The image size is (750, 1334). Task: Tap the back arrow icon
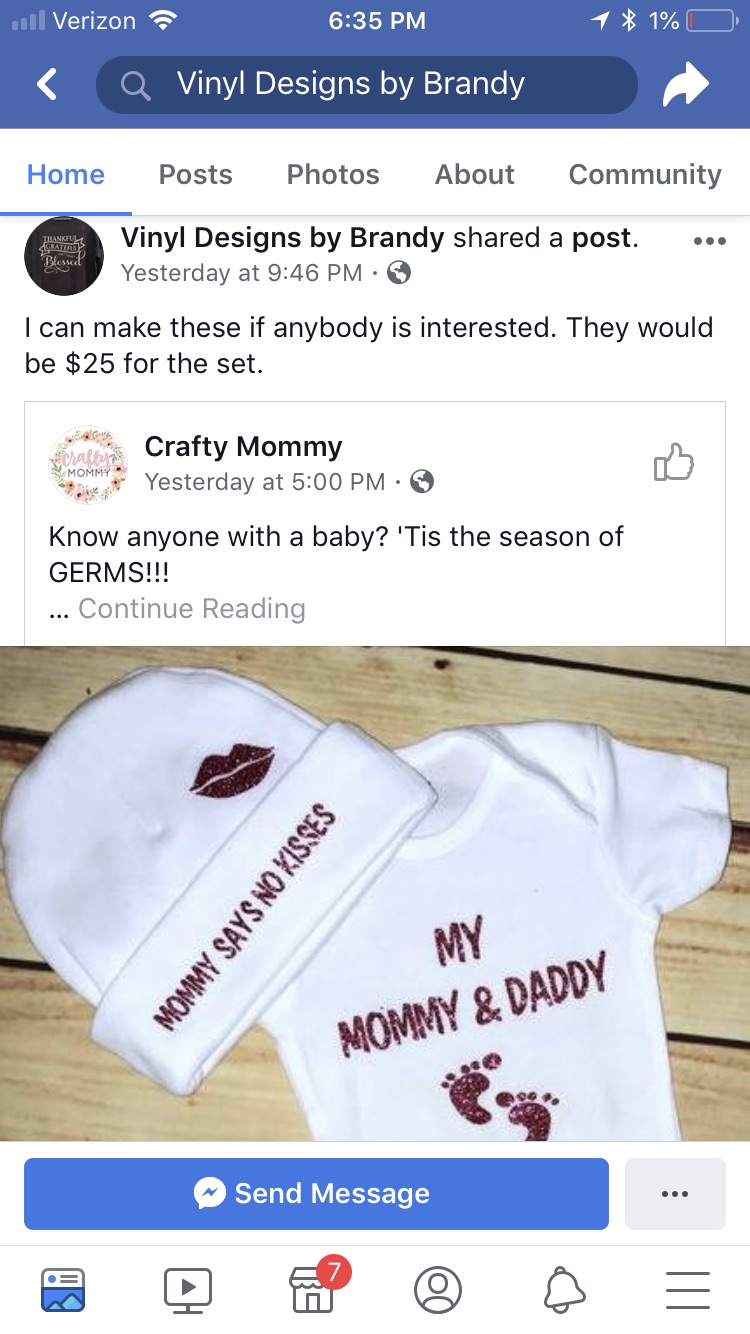[x=47, y=85]
